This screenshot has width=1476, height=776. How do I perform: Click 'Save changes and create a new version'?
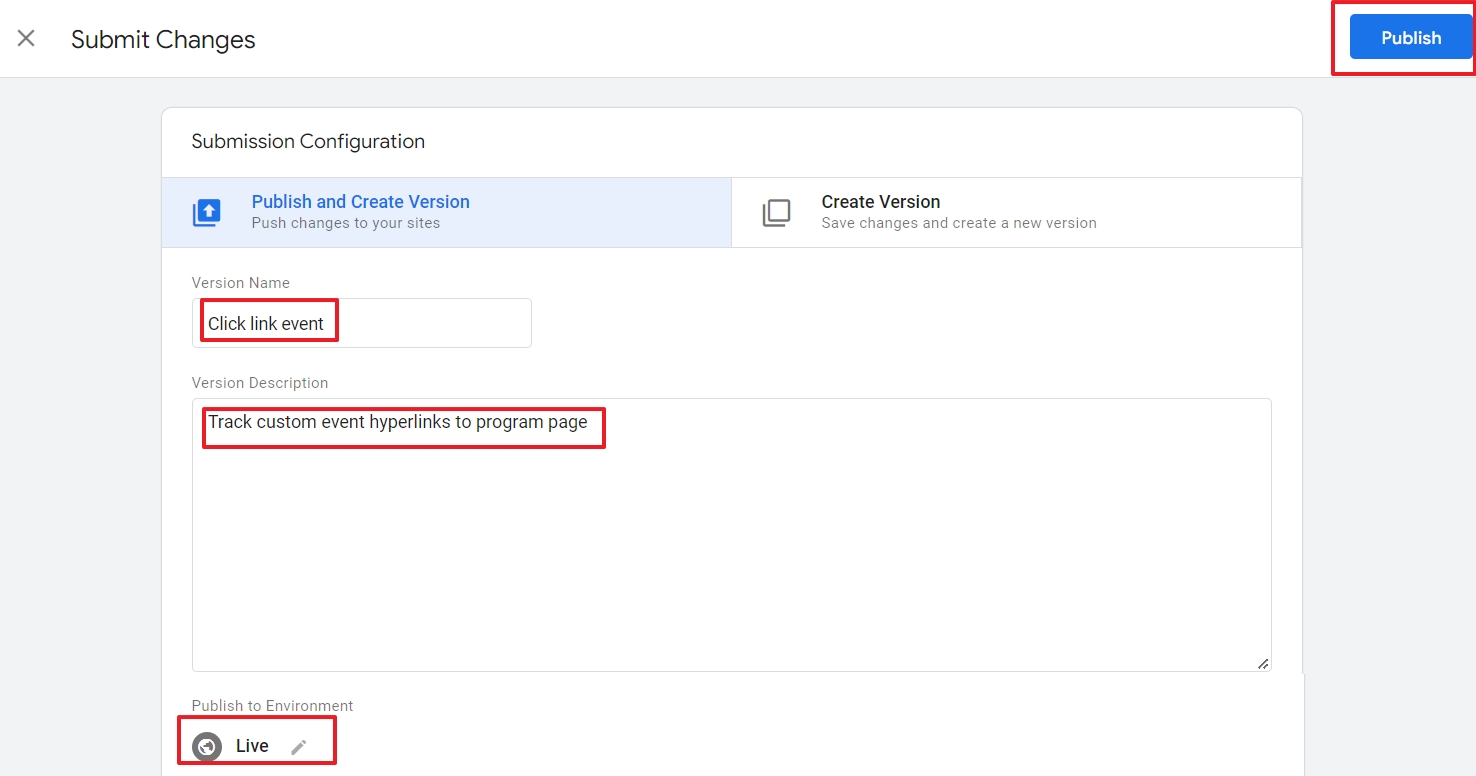click(x=959, y=223)
